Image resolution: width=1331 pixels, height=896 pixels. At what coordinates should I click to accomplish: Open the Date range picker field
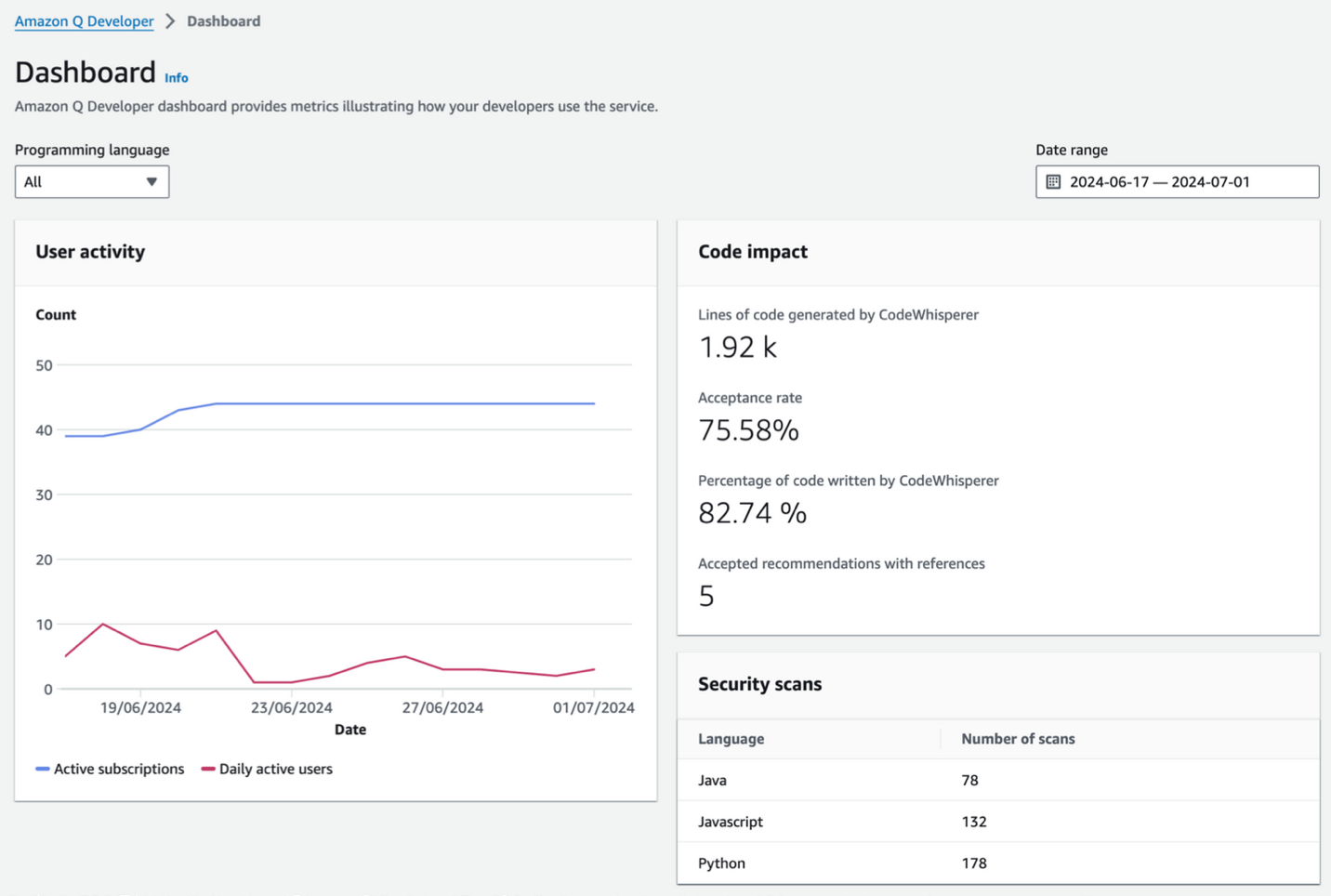point(1177,182)
